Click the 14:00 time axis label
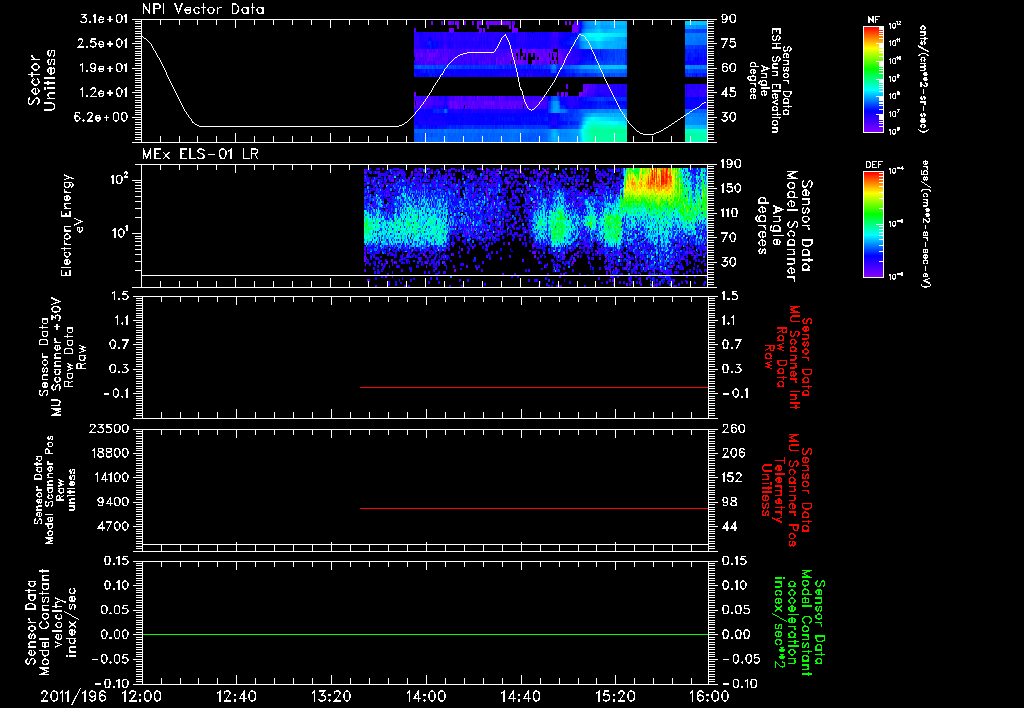1024x708 pixels. pos(426,696)
